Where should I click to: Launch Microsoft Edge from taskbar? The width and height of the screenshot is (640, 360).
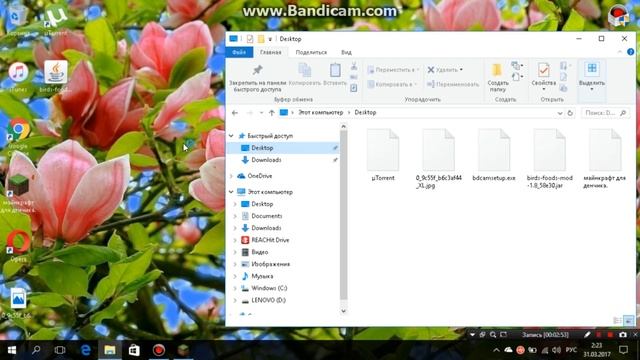pyautogui.click(x=85, y=350)
